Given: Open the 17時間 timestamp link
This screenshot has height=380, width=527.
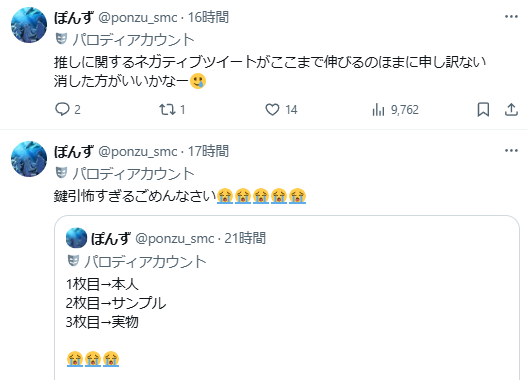Looking at the screenshot, I should pos(208,151).
